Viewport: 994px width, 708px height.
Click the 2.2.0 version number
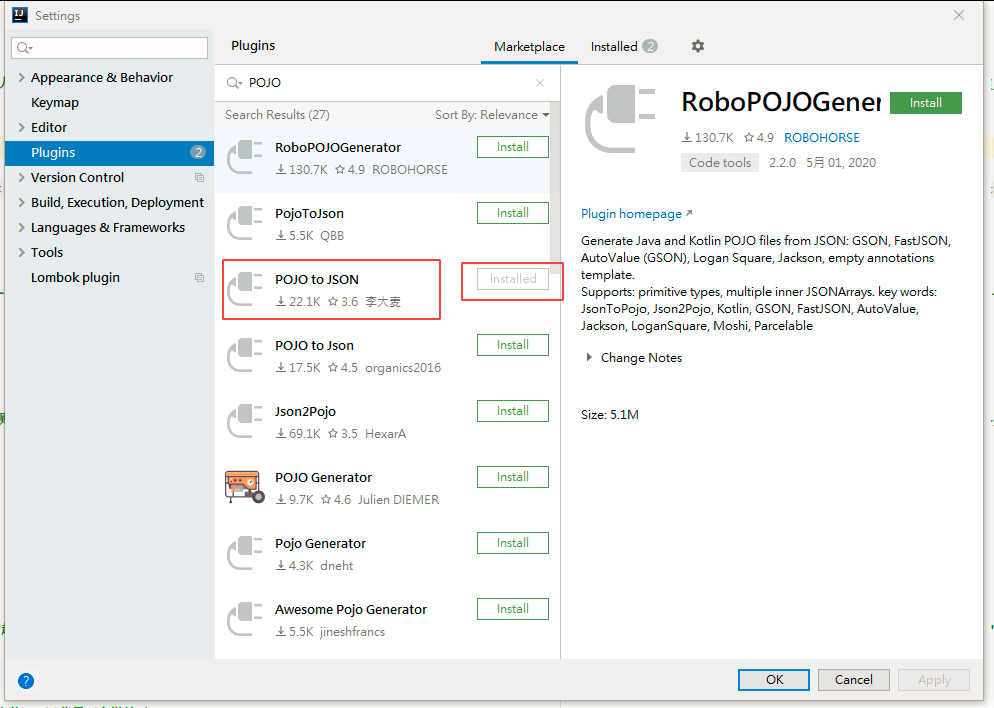pos(782,163)
